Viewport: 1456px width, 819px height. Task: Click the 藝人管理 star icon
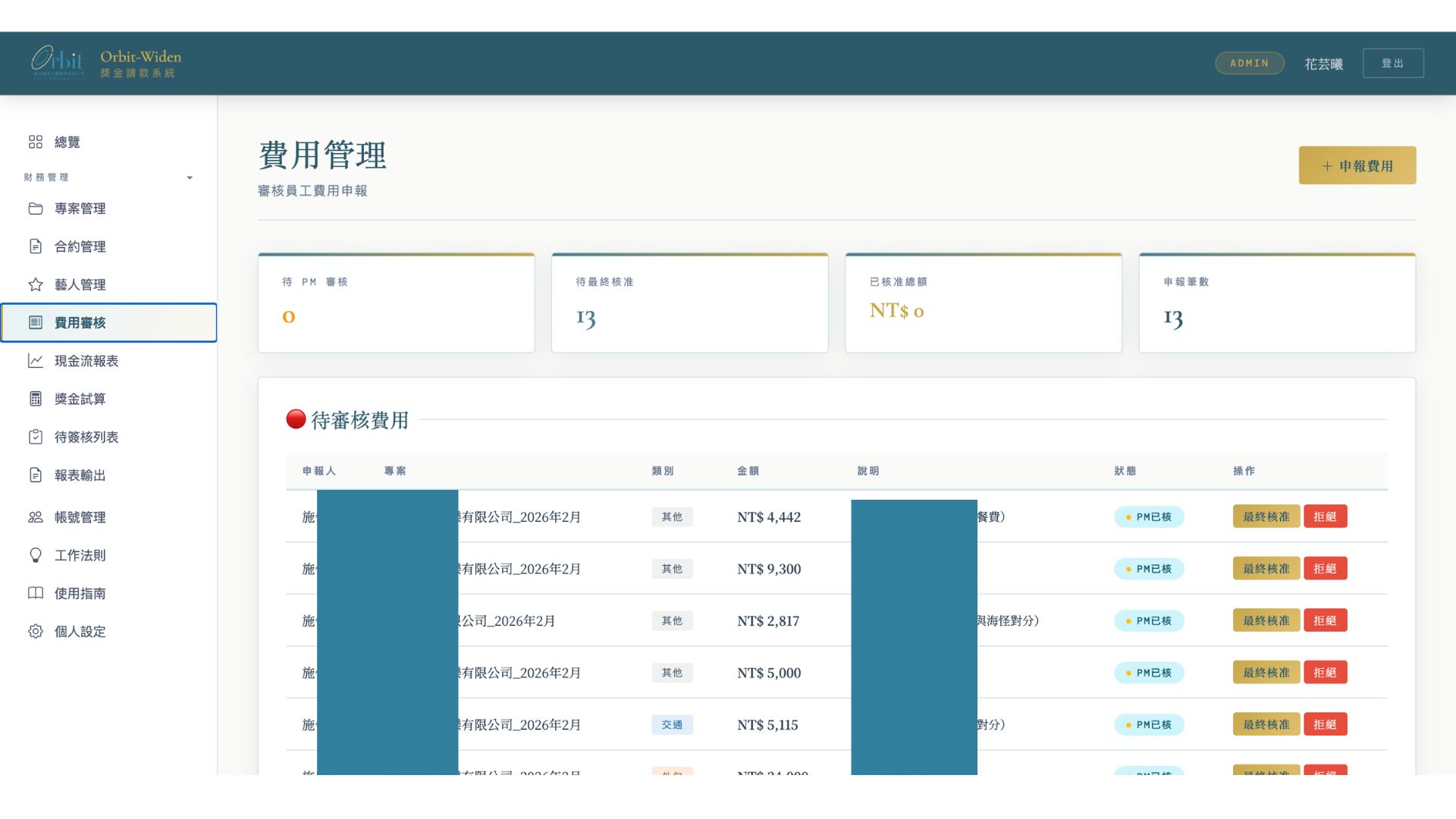(x=36, y=284)
